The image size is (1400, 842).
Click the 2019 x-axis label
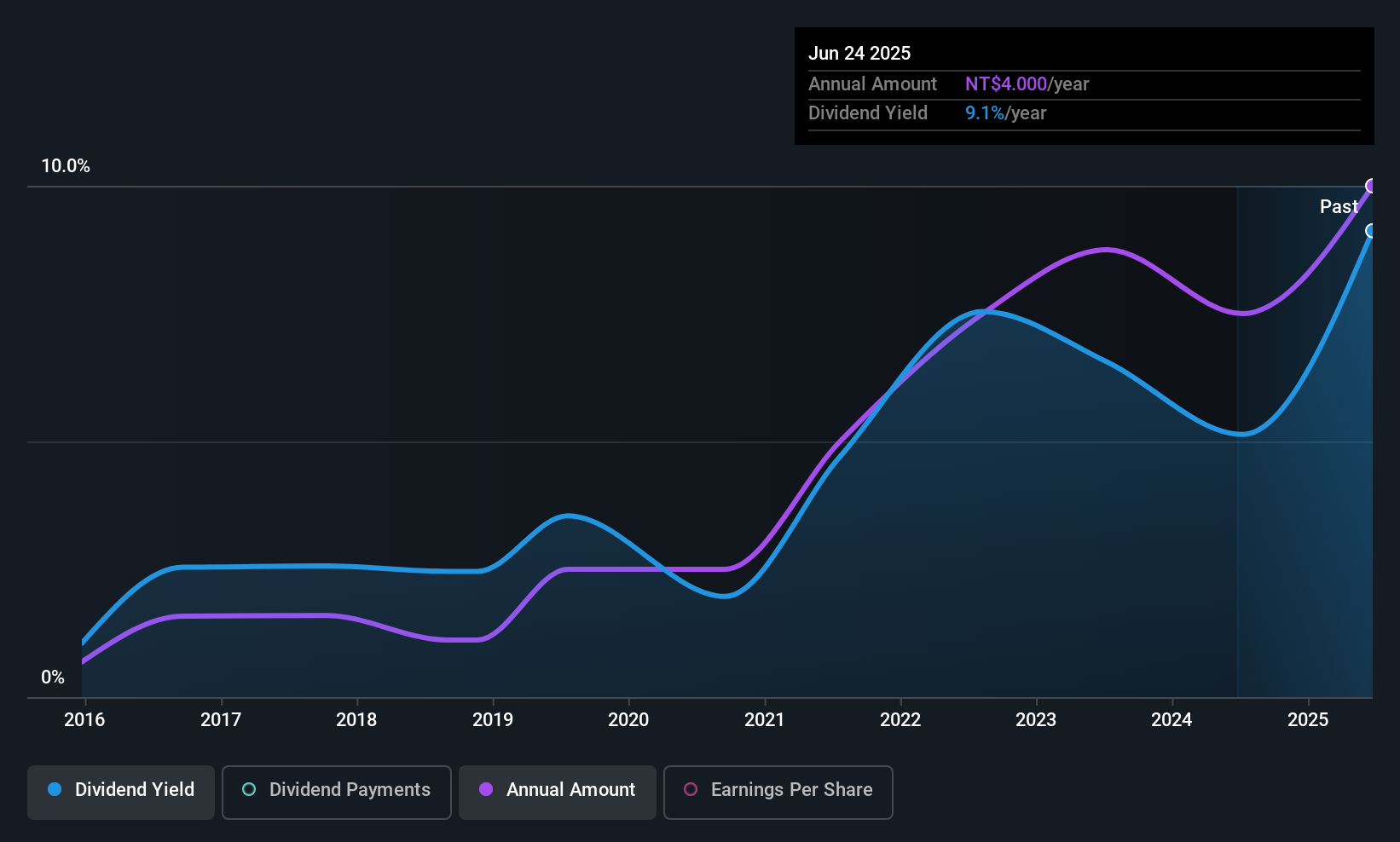coord(493,719)
